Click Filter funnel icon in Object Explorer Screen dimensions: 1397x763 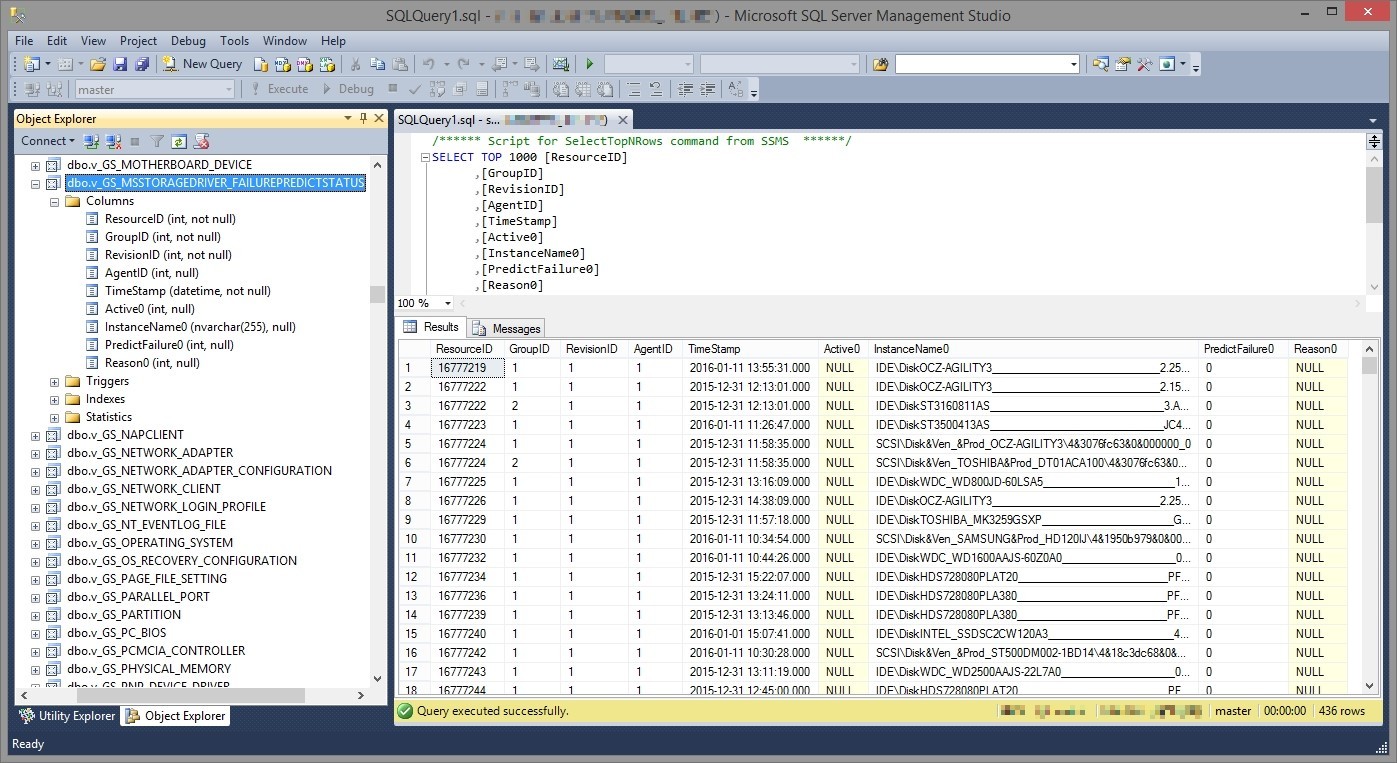pos(157,141)
